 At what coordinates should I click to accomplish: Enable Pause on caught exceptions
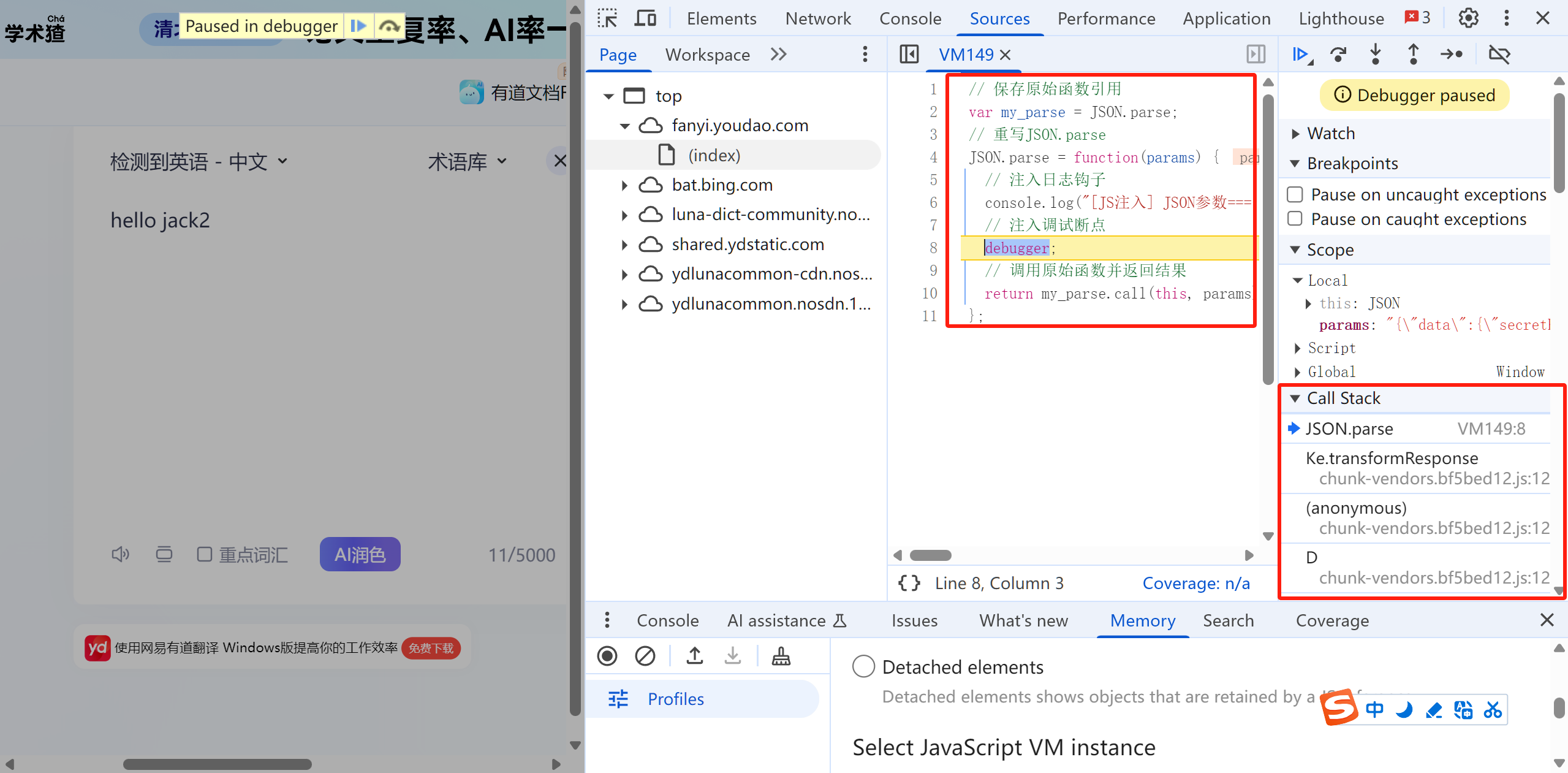[x=1295, y=219]
